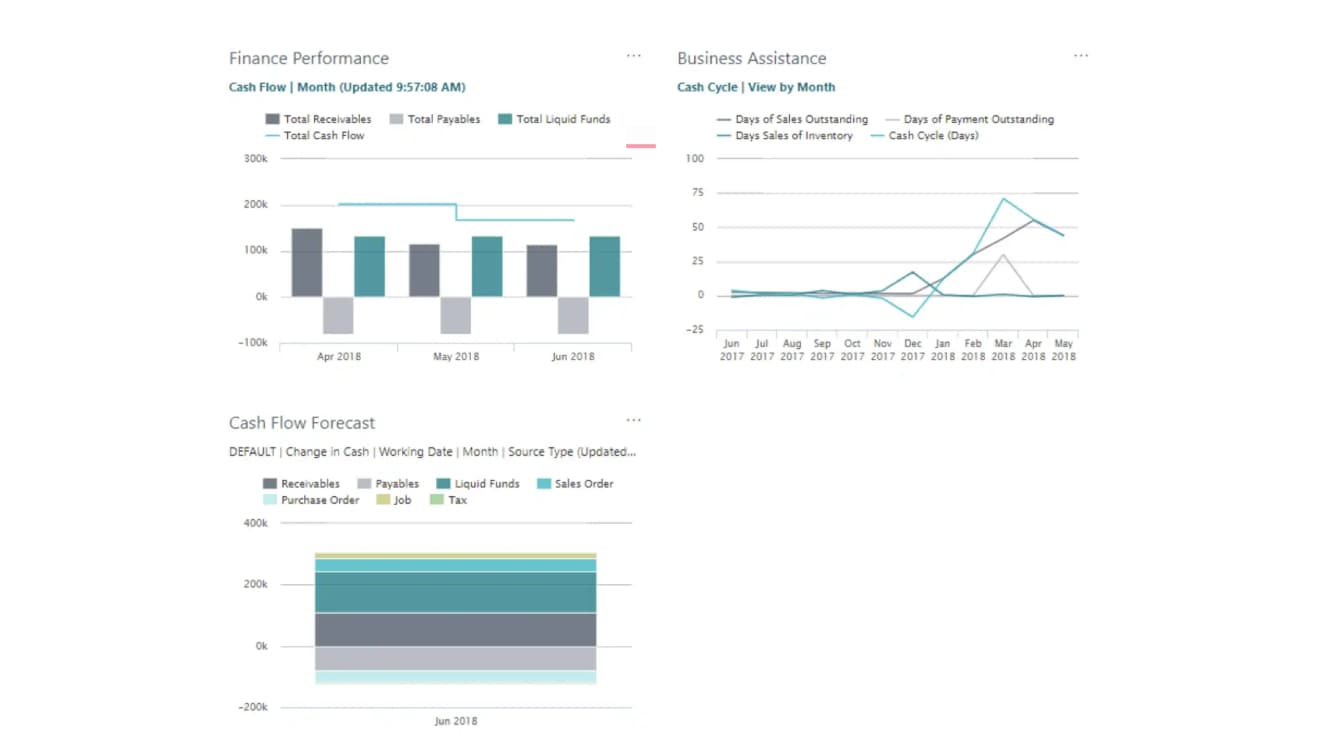Open the Cash Cycle | View by Month link

point(755,87)
